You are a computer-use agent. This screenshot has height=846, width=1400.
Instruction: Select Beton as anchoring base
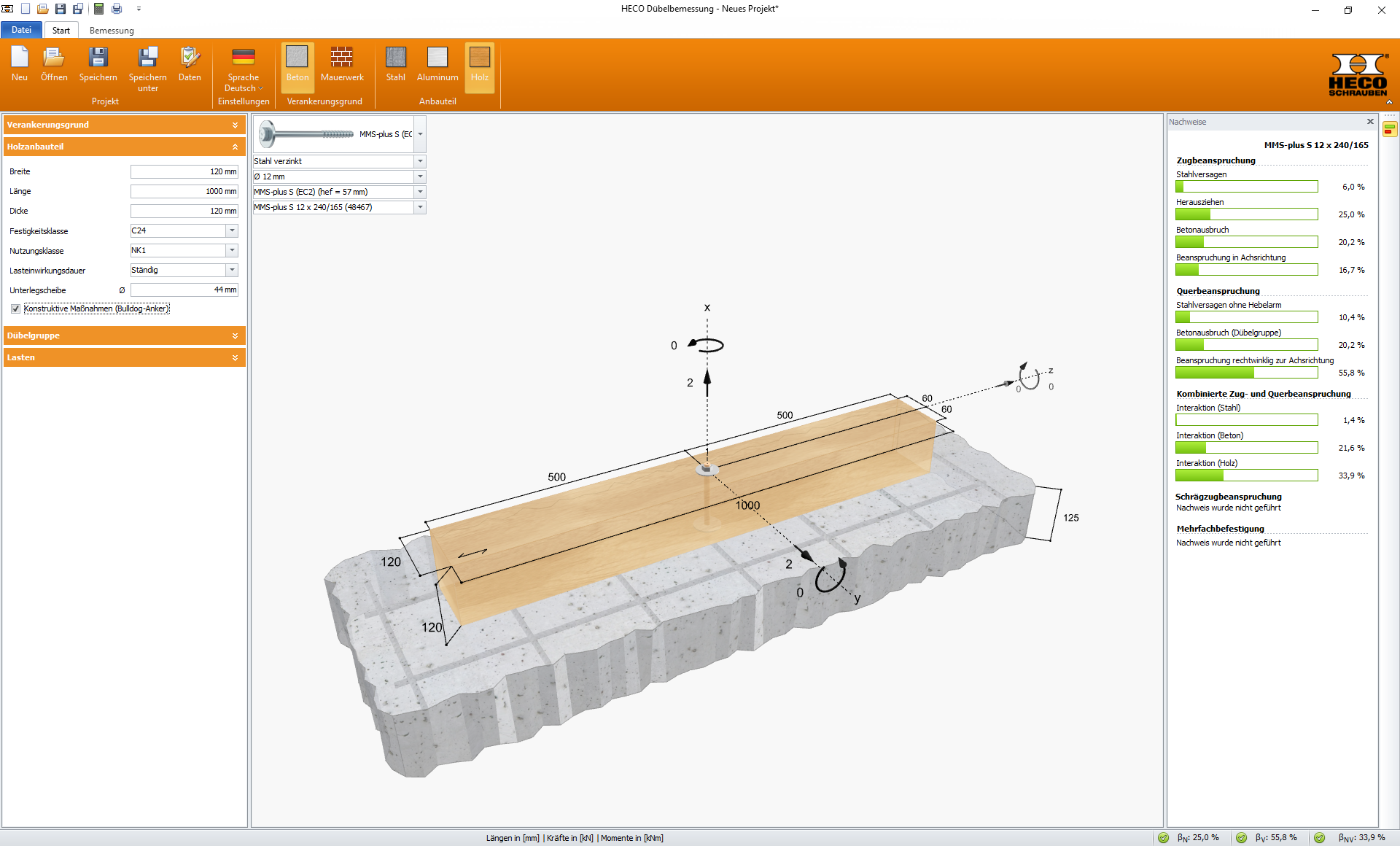coord(297,67)
